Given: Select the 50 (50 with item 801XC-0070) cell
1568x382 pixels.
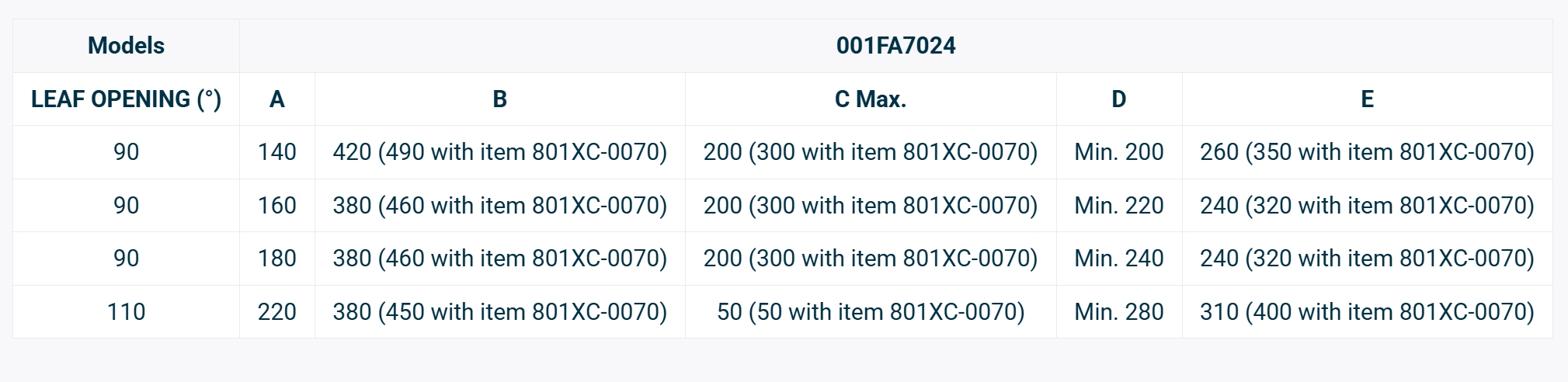Looking at the screenshot, I should click(x=870, y=312).
